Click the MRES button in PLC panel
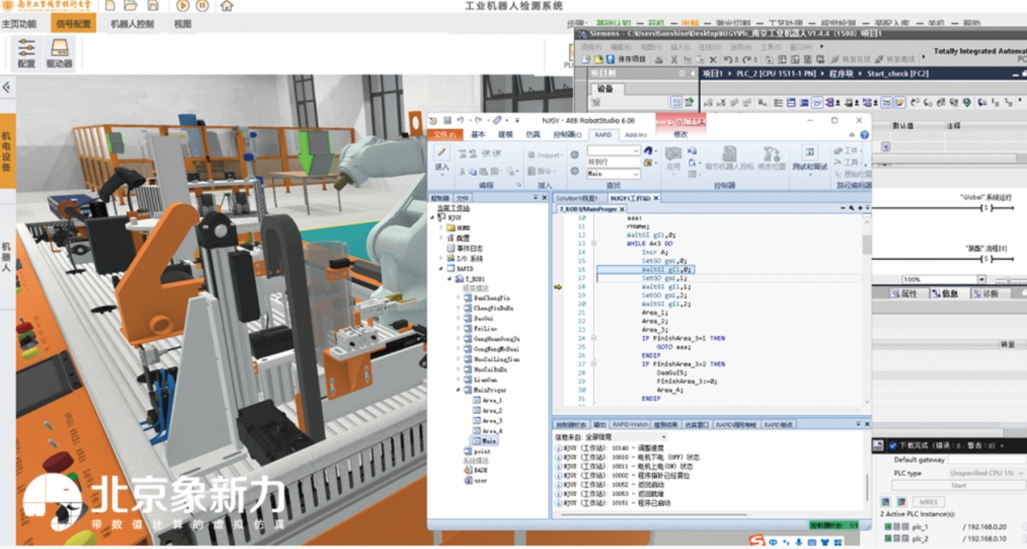Screen dimensions: 1027x549 point(929,502)
